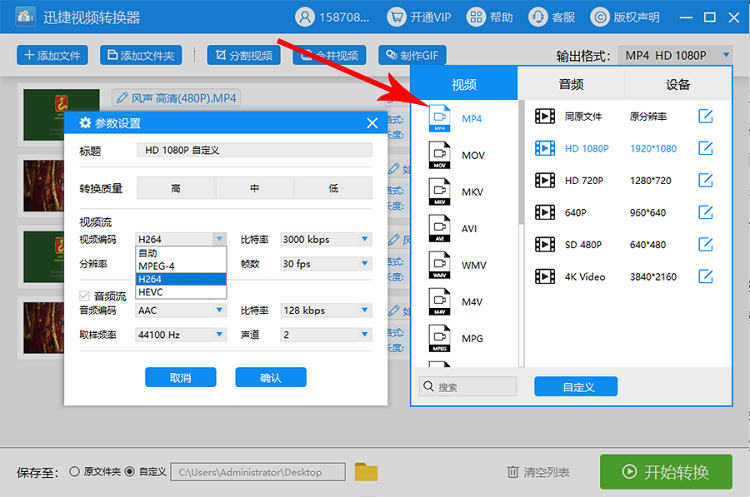
Task: Click the format list vertical scrollbar
Action: click(x=521, y=163)
